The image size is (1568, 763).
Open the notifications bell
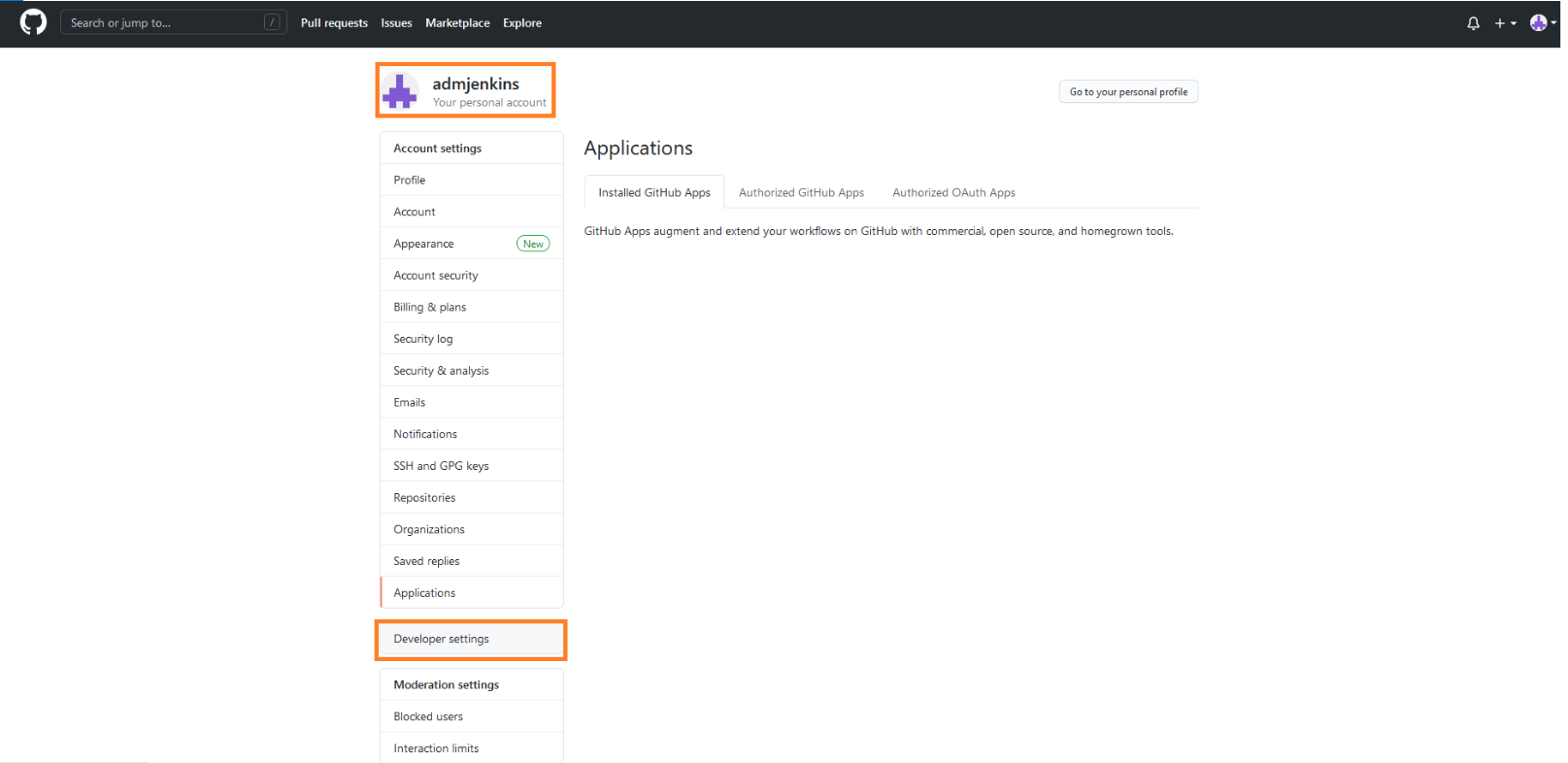(1473, 23)
